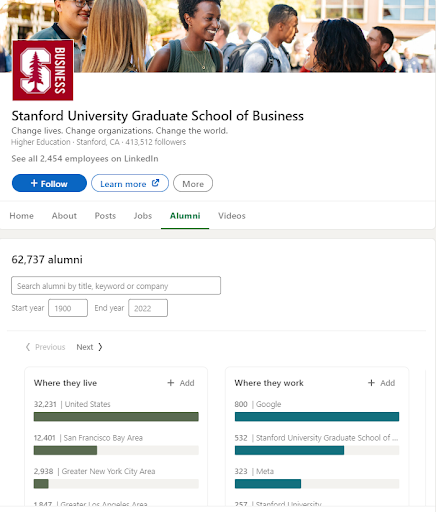Image resolution: width=436 pixels, height=512 pixels.
Task: Go to Previous insights page
Action: [x=45, y=347]
